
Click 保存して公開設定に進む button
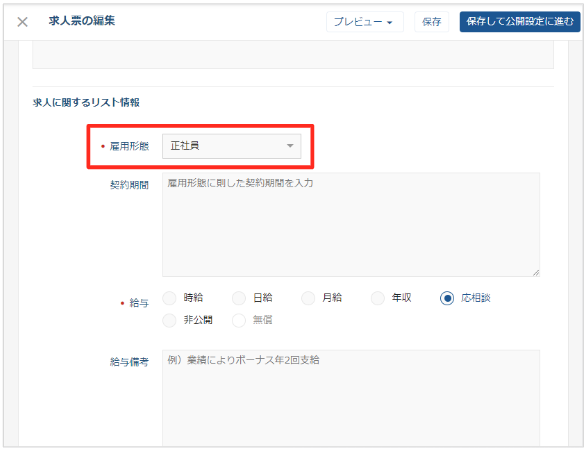pyautogui.click(x=520, y=22)
